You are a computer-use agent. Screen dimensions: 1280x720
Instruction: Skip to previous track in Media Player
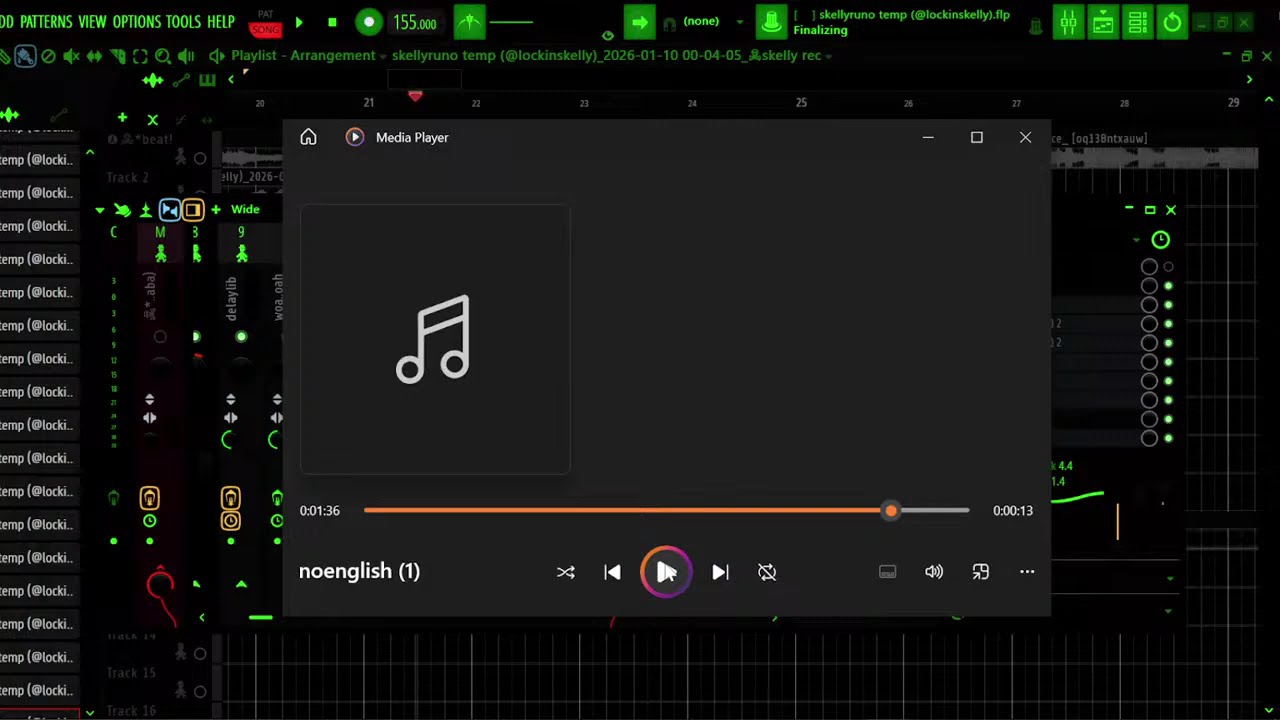612,572
